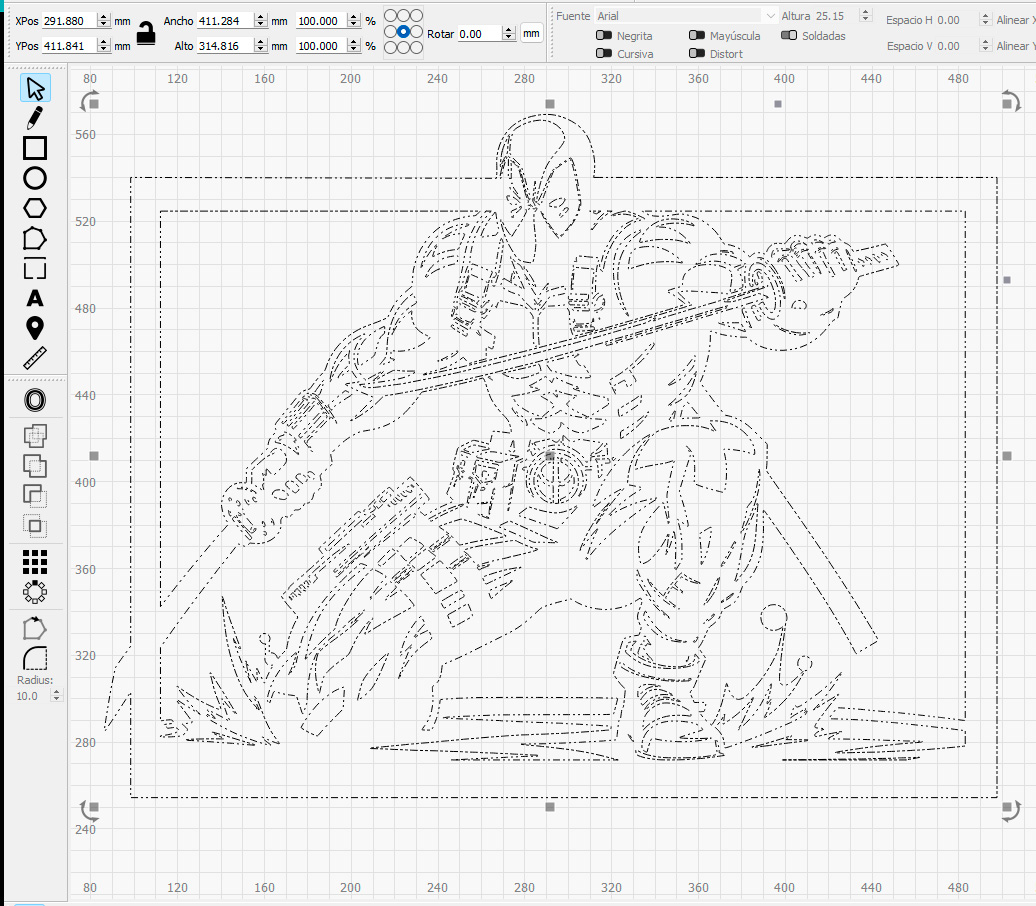Open the ruler measure tool

tap(34, 358)
